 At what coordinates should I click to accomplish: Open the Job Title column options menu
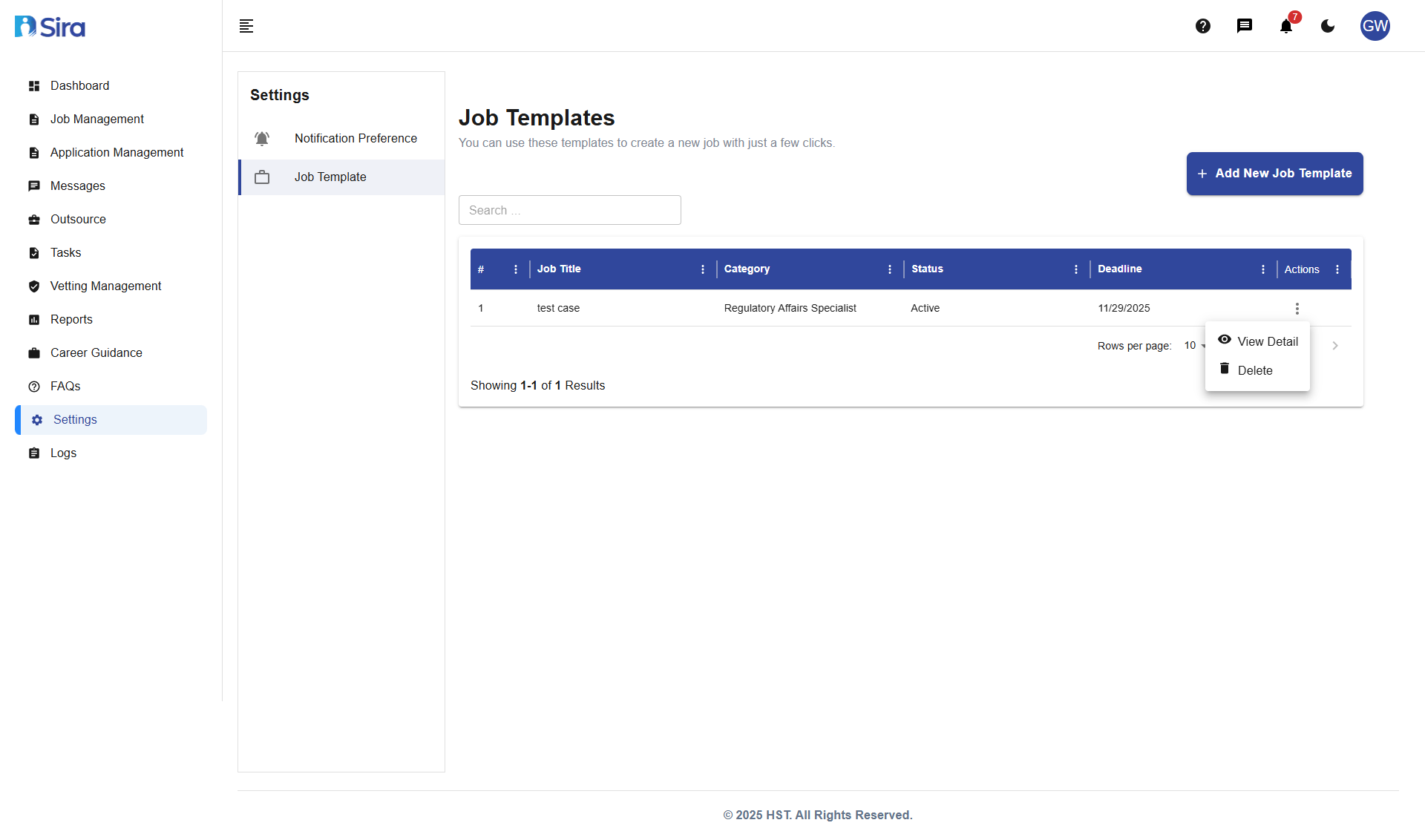[x=702, y=269]
